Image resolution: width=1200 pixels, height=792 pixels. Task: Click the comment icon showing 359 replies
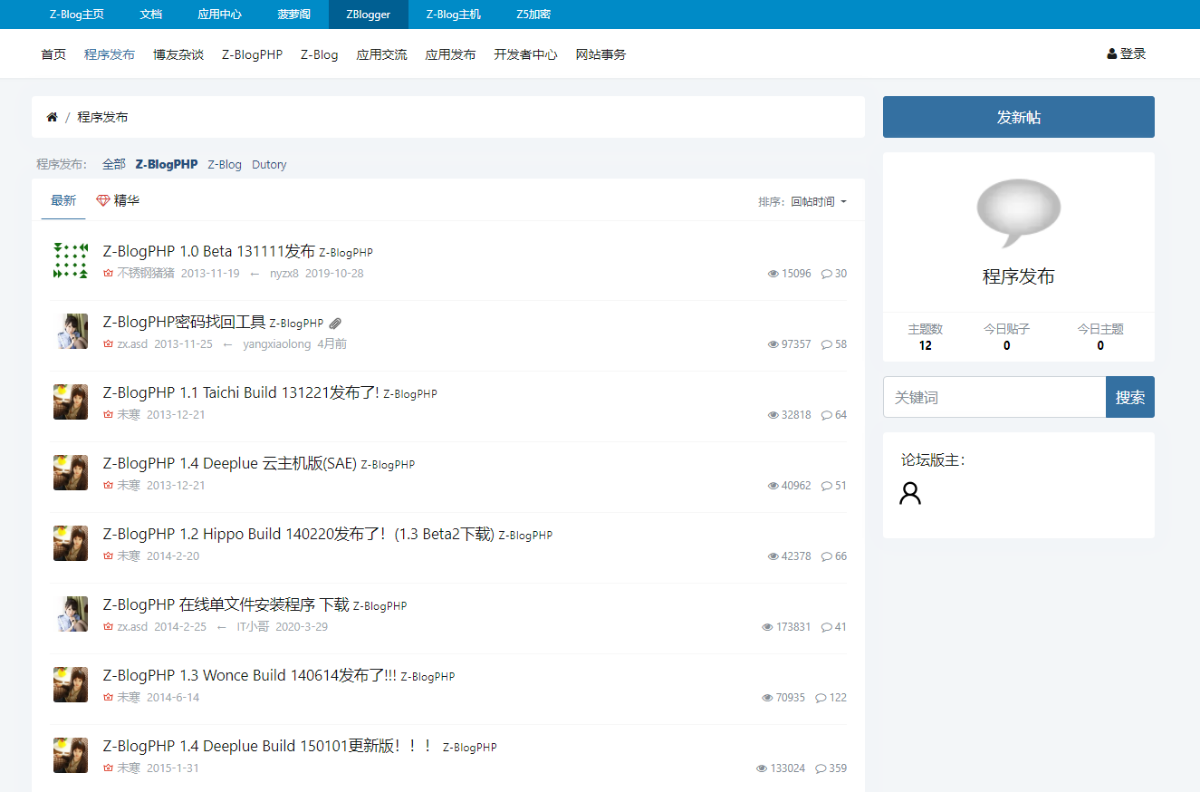pos(821,769)
